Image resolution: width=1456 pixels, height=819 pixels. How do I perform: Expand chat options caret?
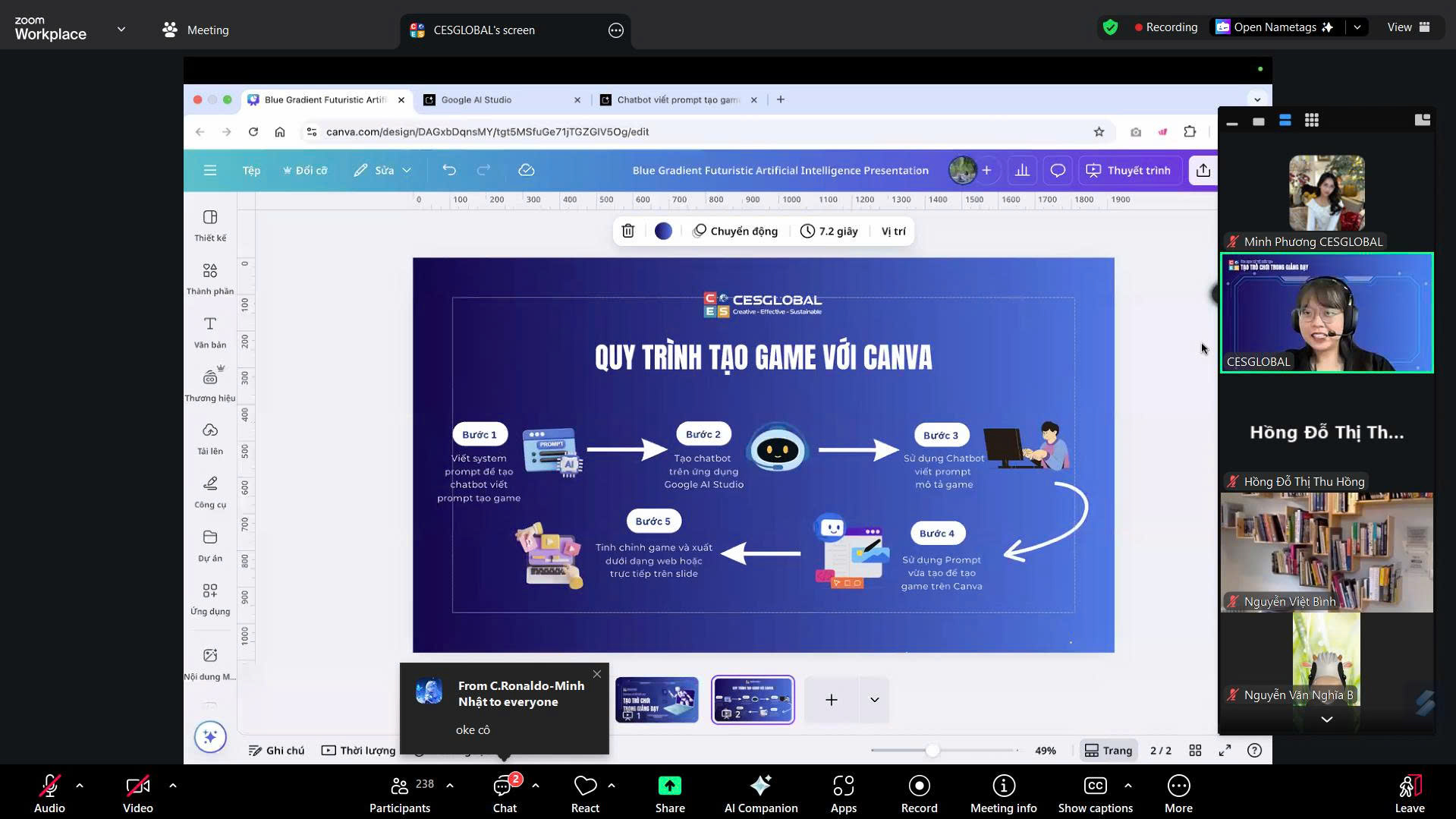[536, 786]
